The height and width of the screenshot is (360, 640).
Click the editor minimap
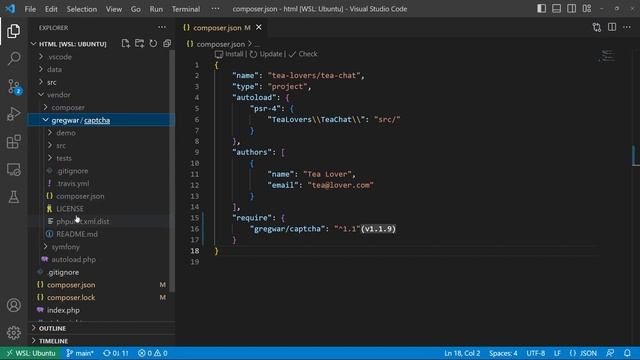point(607,56)
